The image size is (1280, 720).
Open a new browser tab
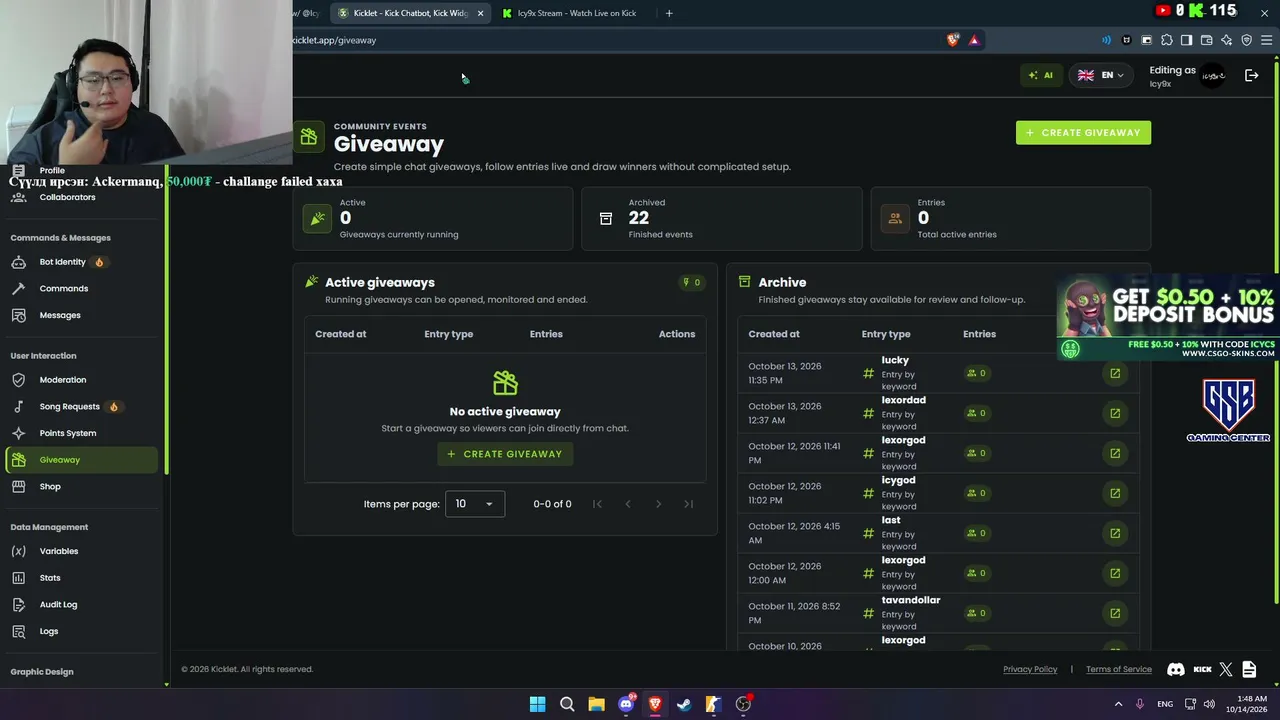[x=669, y=13]
